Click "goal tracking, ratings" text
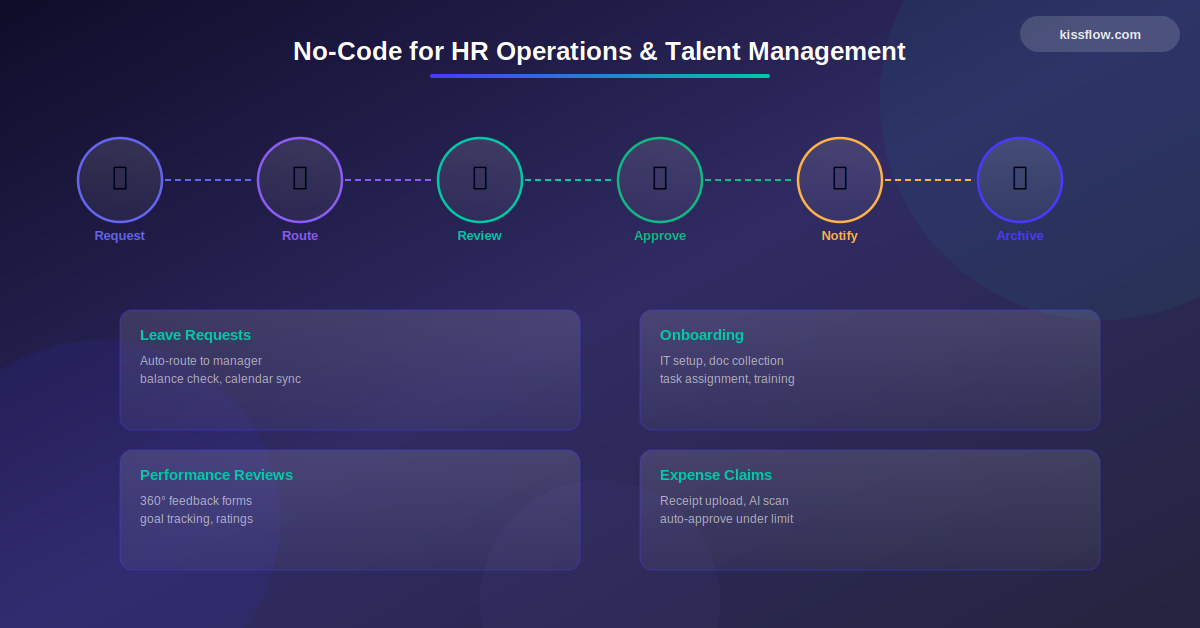1200x628 pixels. coord(196,519)
